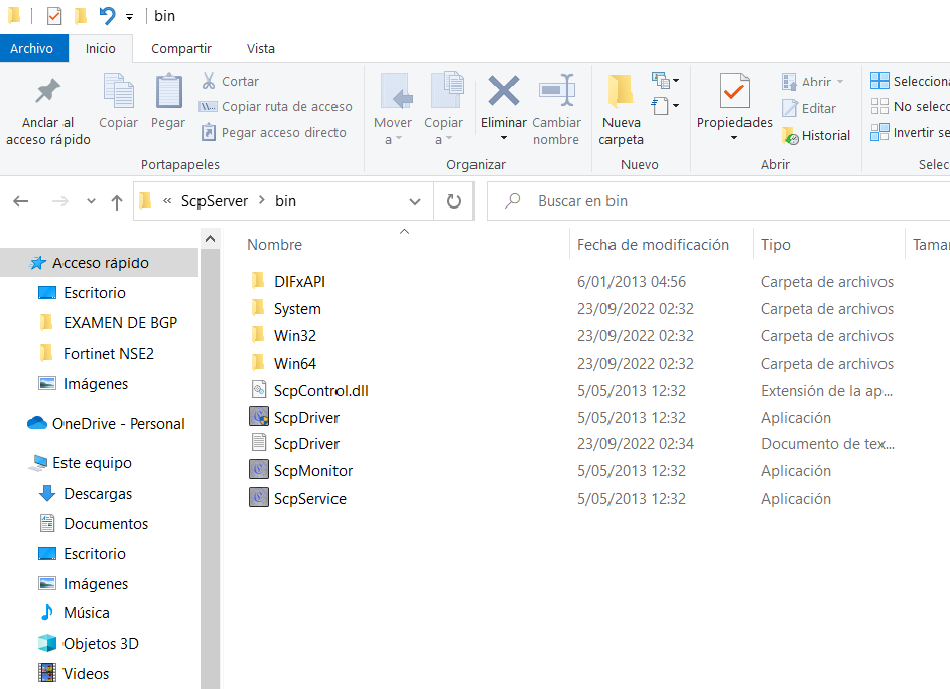Click Invertir selección icon
This screenshot has height=689, width=950.
tap(880, 132)
